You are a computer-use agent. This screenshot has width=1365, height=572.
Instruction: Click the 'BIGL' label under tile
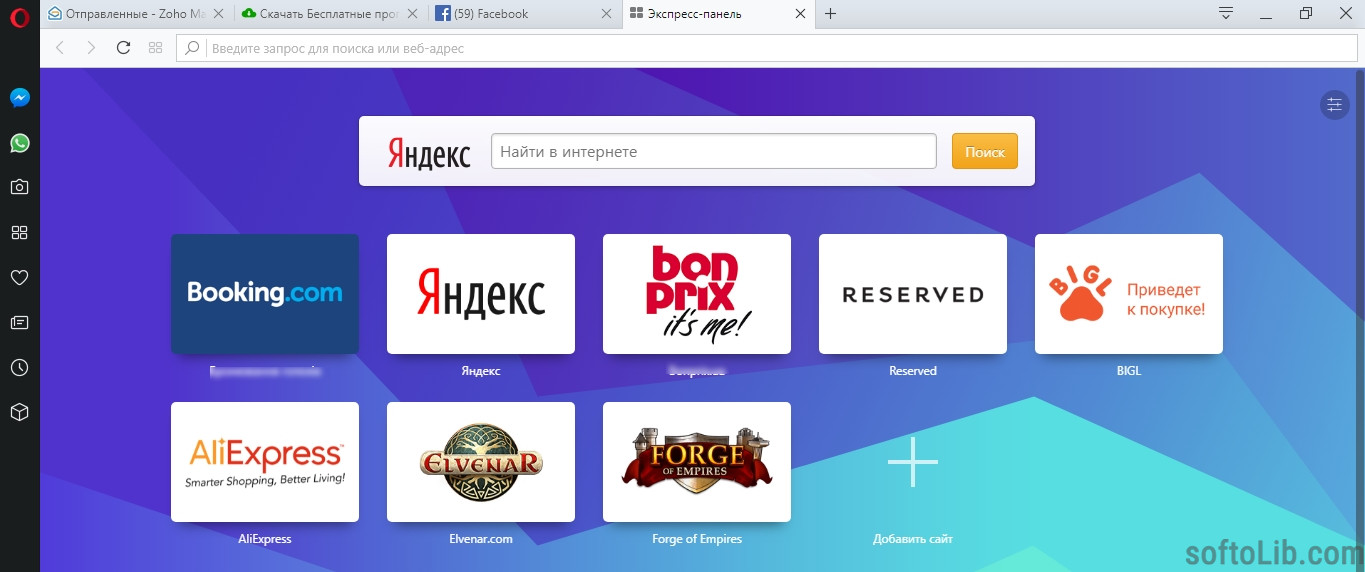click(1129, 371)
